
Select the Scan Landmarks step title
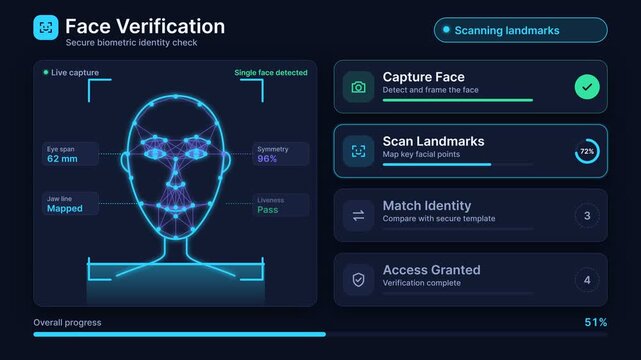[433, 141]
